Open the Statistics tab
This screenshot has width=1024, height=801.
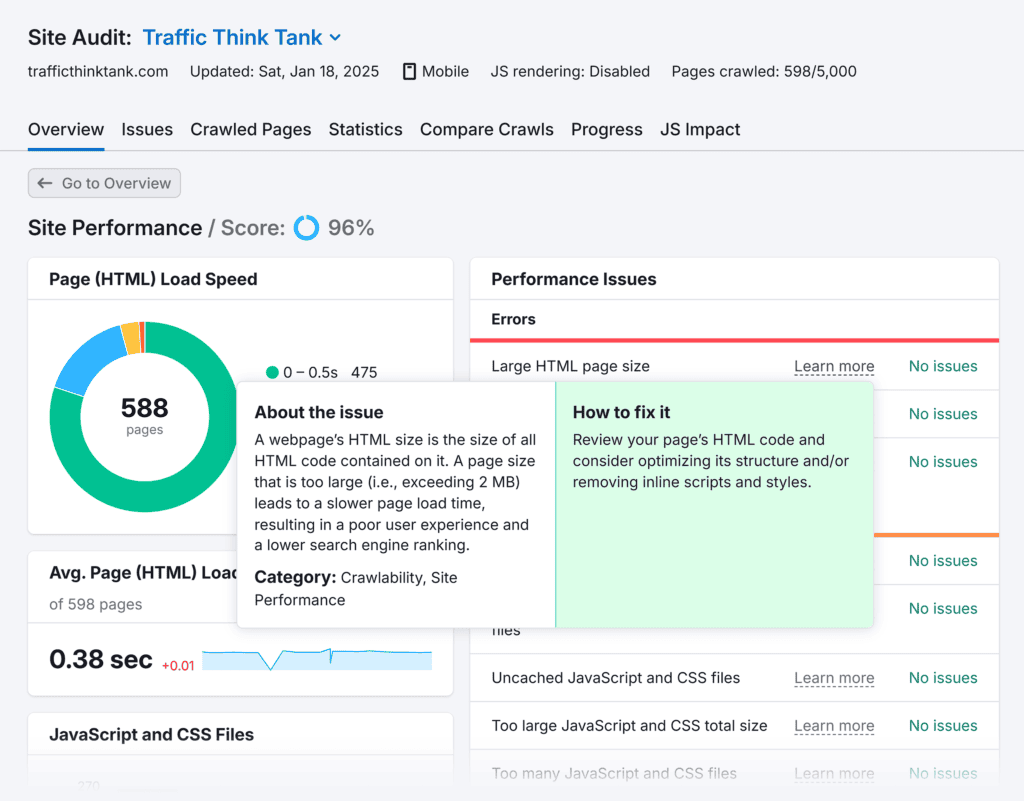click(365, 129)
